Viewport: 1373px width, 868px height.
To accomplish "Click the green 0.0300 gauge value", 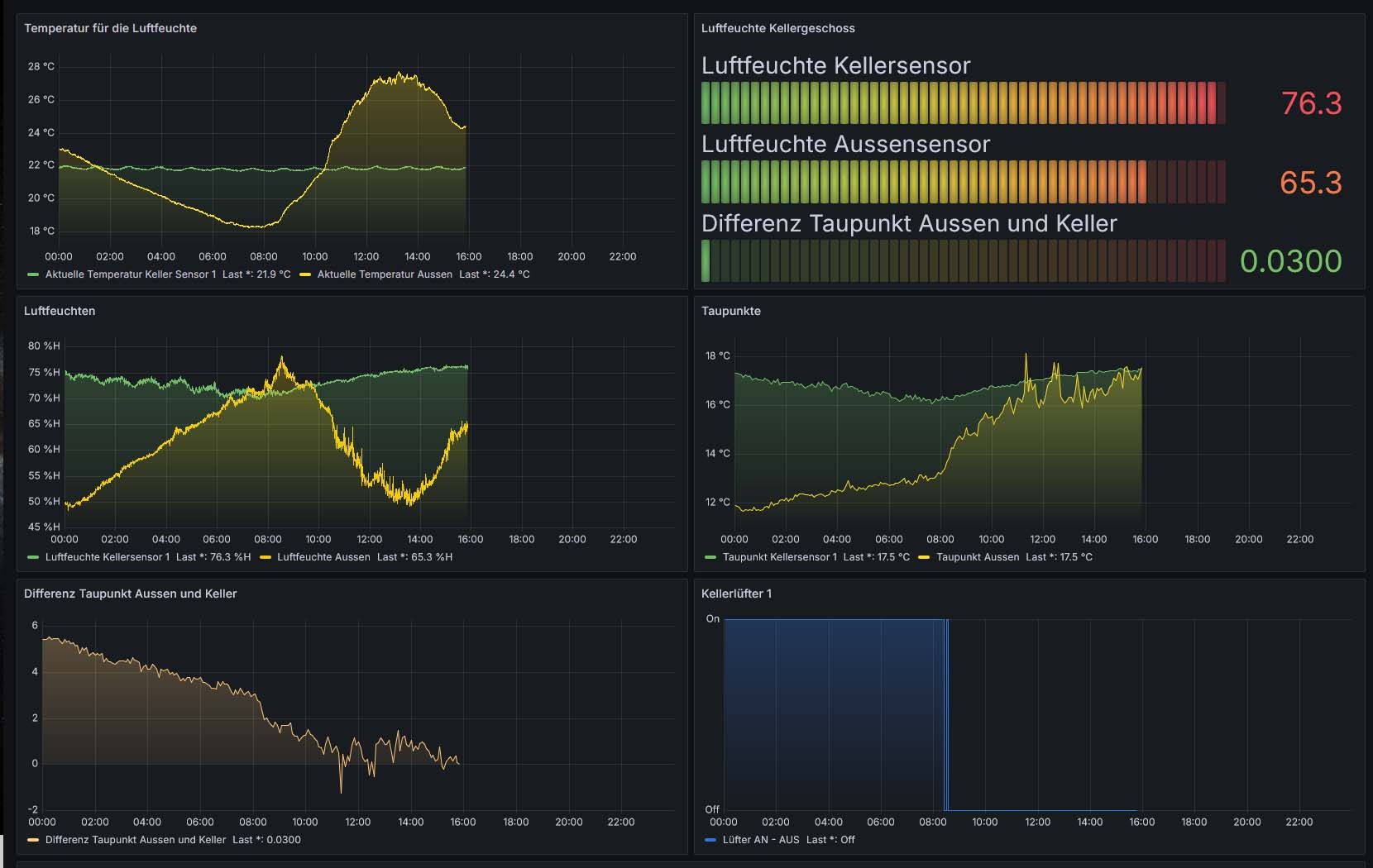I will point(1290,261).
